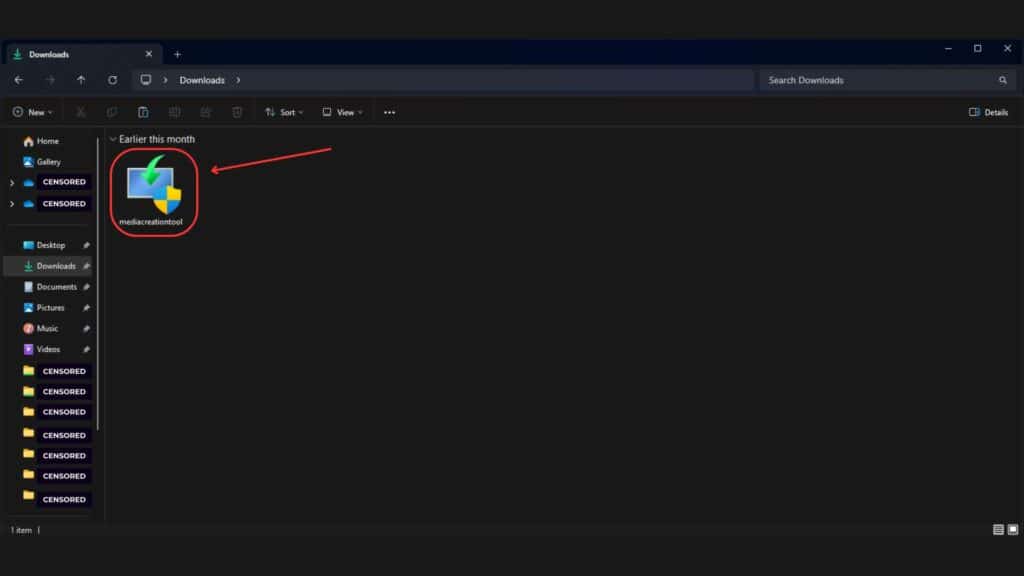Open the View dropdown
Viewport: 1024px width, 576px height.
[x=342, y=112]
